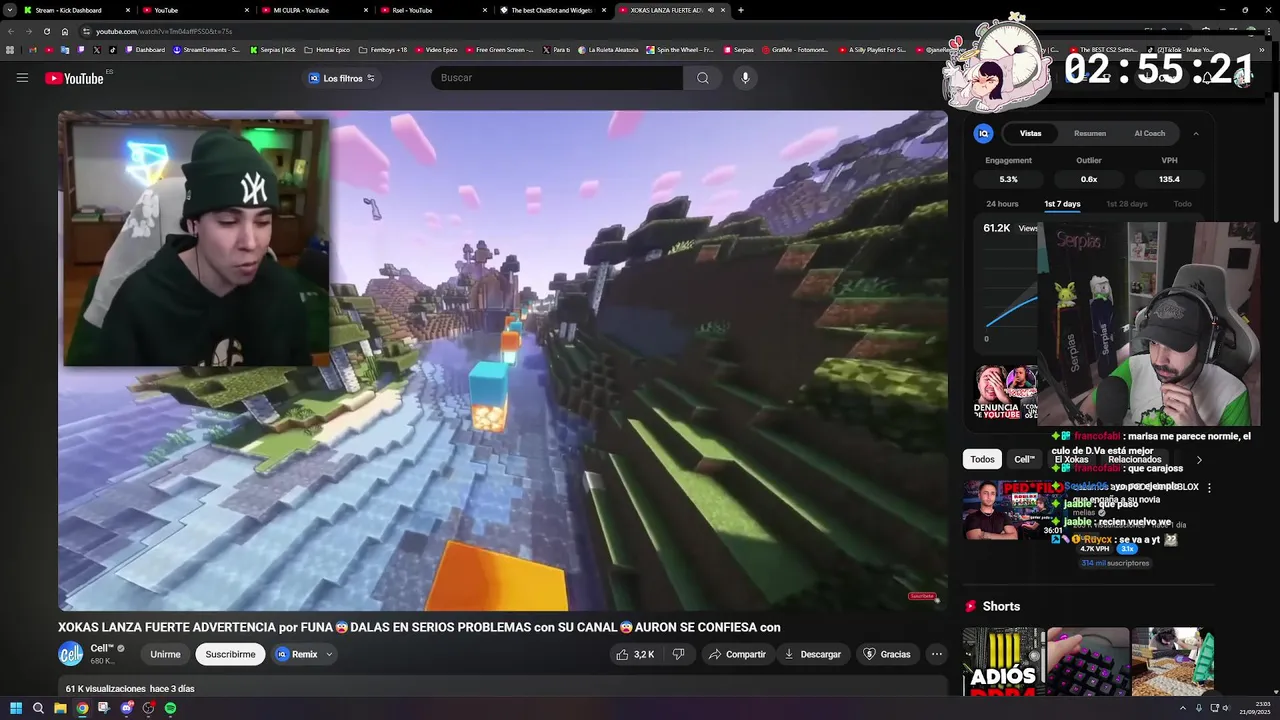The width and height of the screenshot is (1280, 720).
Task: Open Spotify from the taskbar
Action: (170, 708)
